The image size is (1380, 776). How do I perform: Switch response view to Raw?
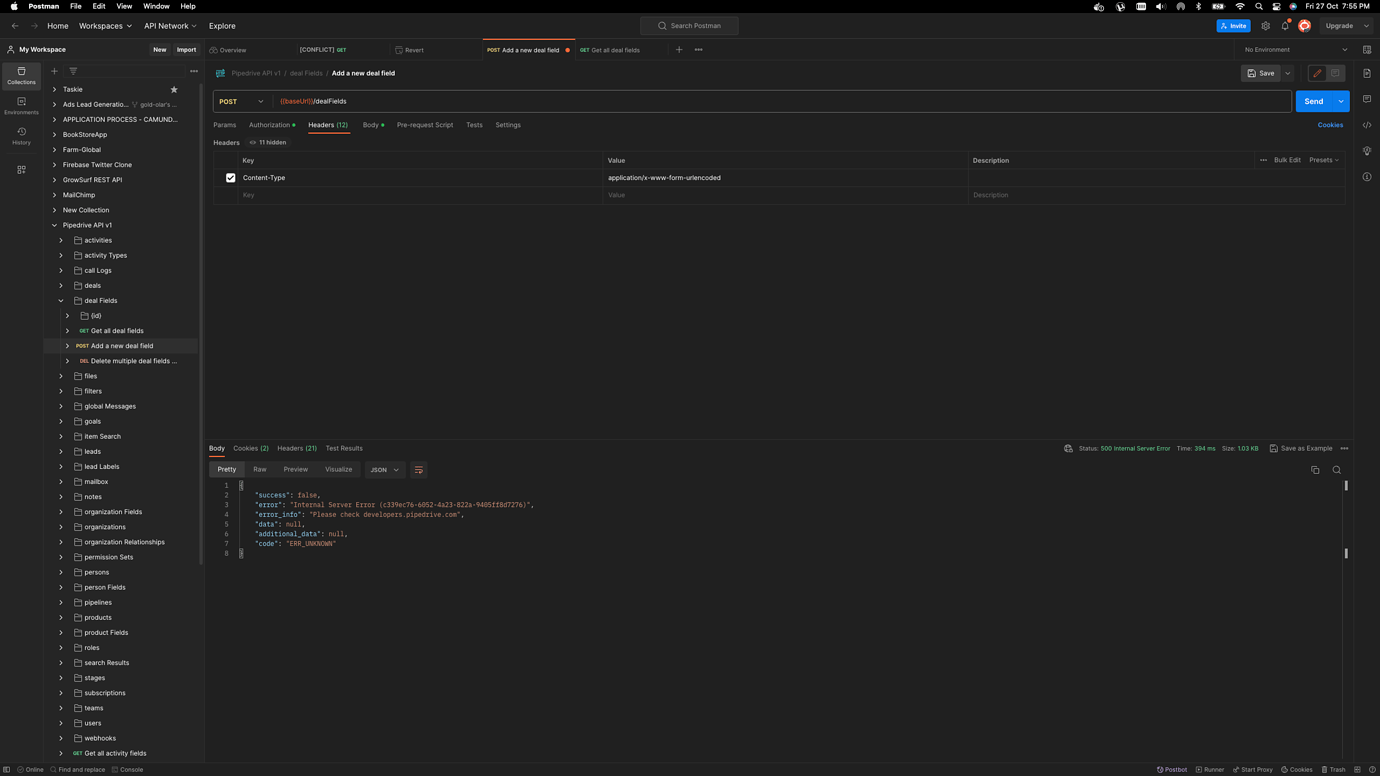point(260,470)
